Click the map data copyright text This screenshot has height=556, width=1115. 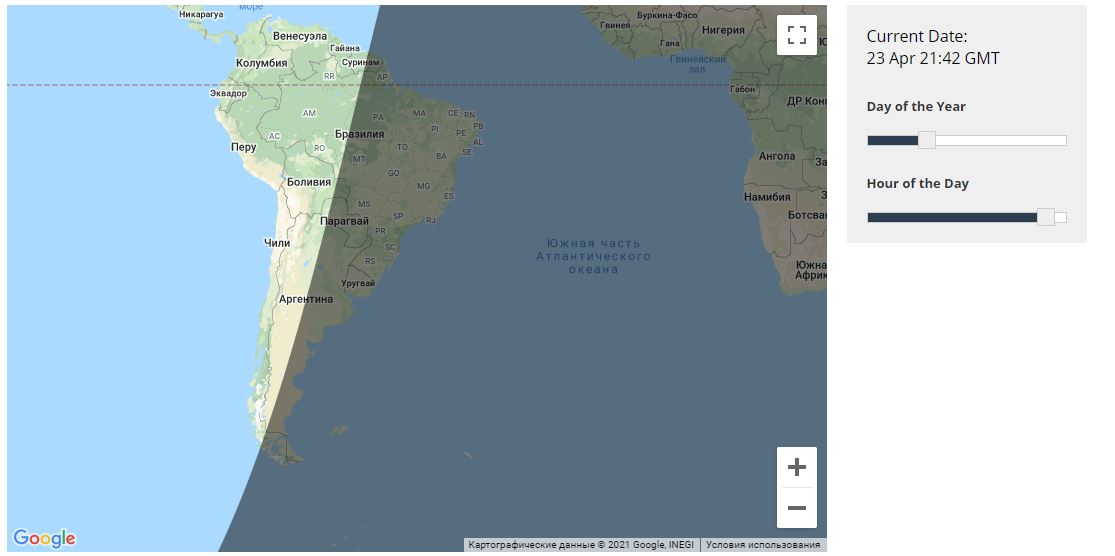pyautogui.click(x=580, y=545)
